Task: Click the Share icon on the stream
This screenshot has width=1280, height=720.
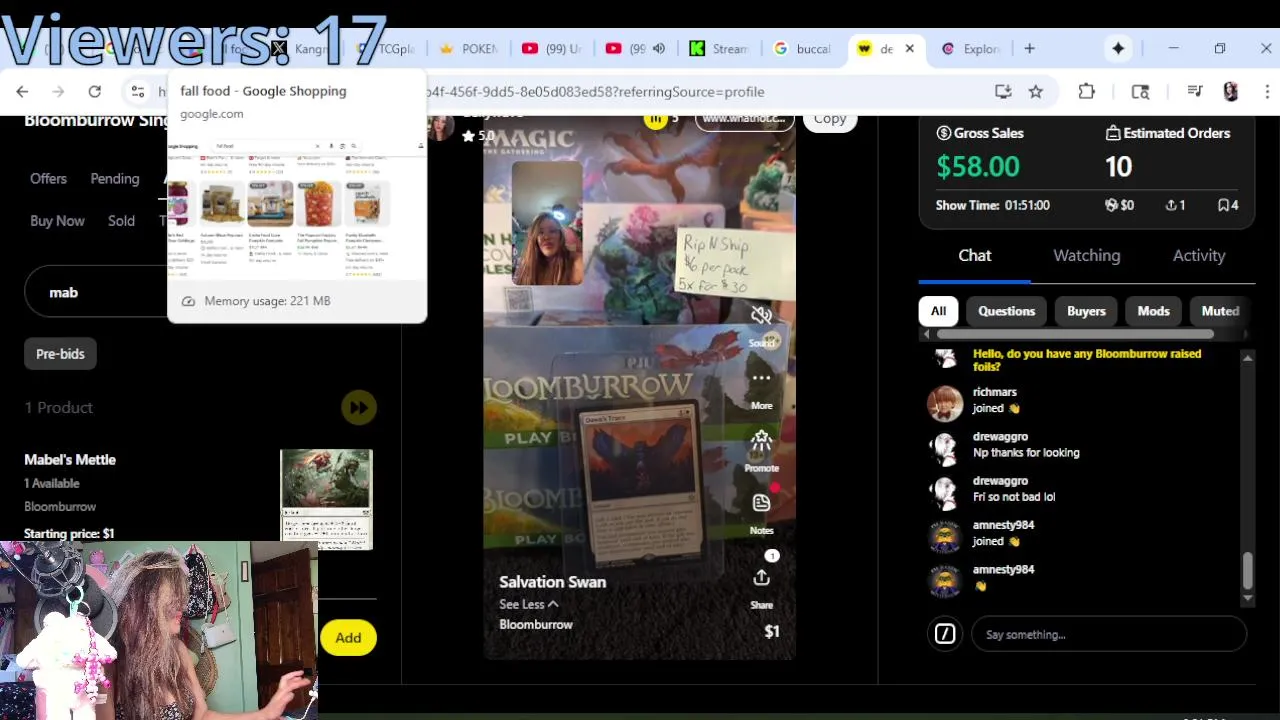Action: click(762, 578)
